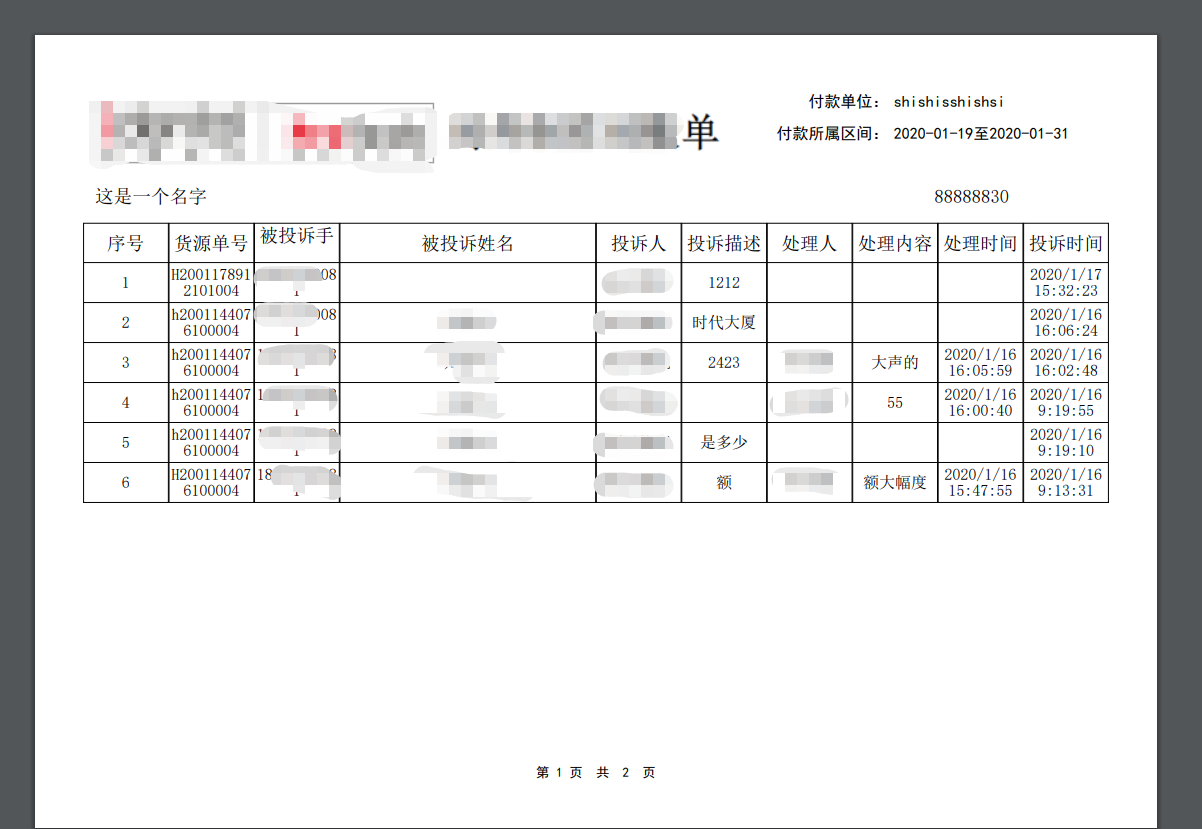Select complaint time 2020/1/16 9:19:55

[1066, 403]
